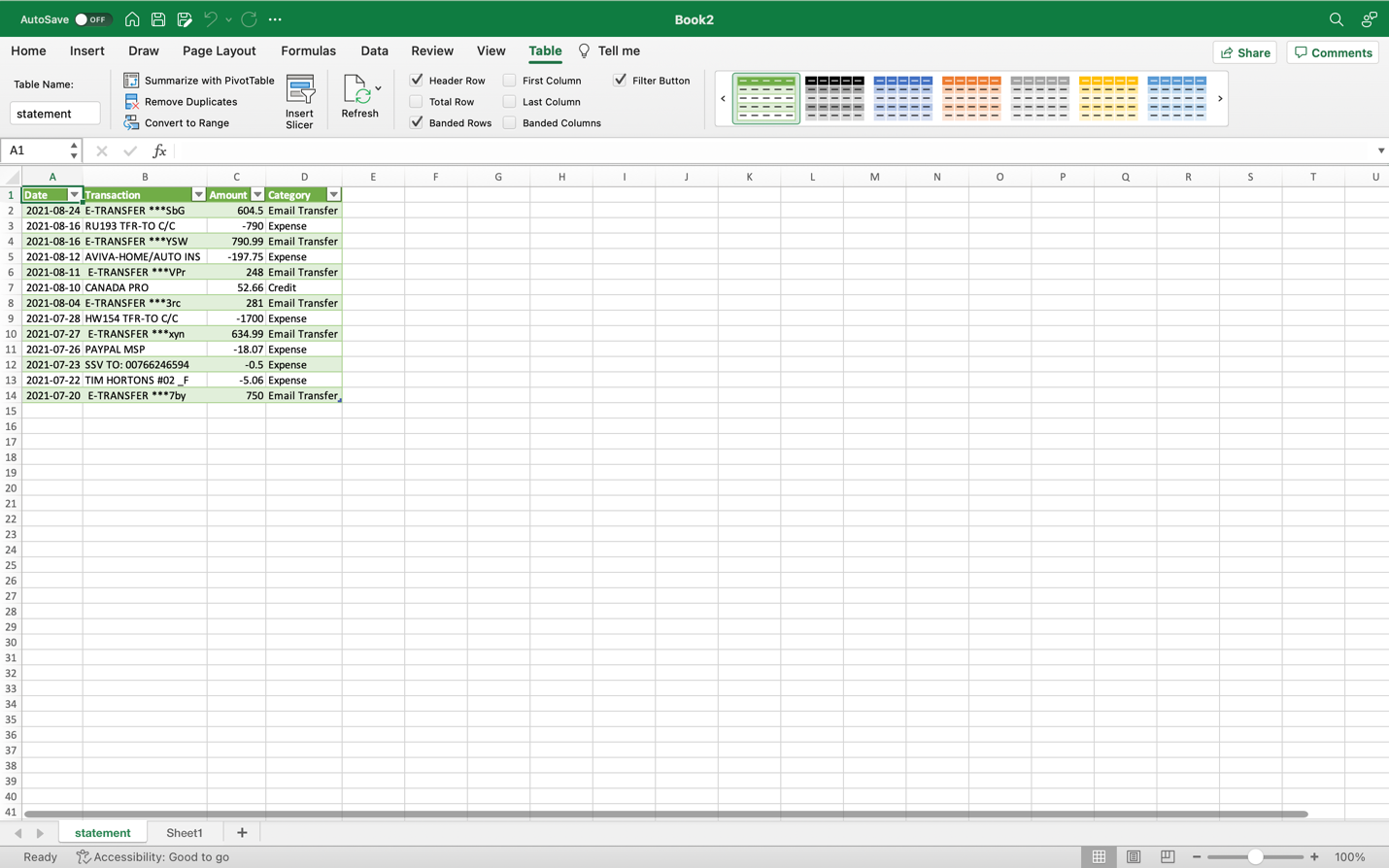Click the horizontal scrollbar
Screen dimensions: 1389x868
coord(665,814)
